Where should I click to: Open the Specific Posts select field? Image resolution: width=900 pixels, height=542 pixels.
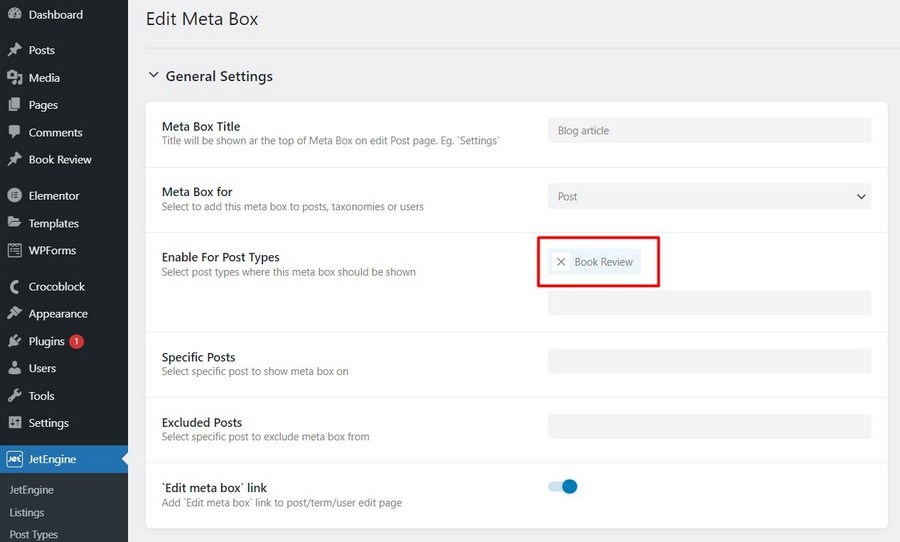point(709,361)
